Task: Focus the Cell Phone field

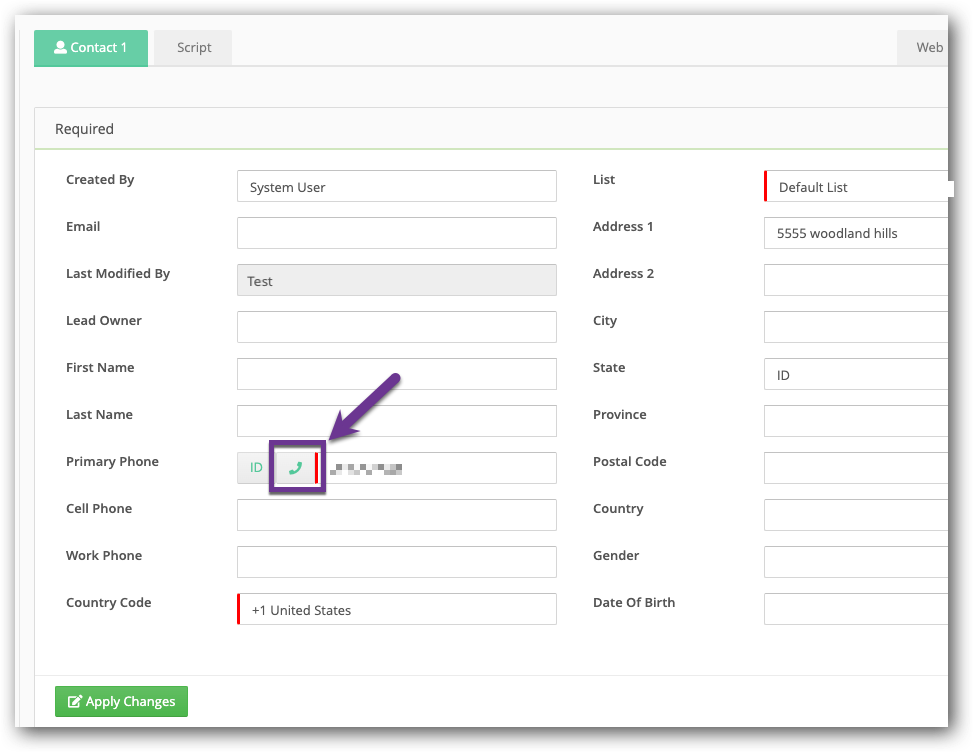Action: (397, 515)
